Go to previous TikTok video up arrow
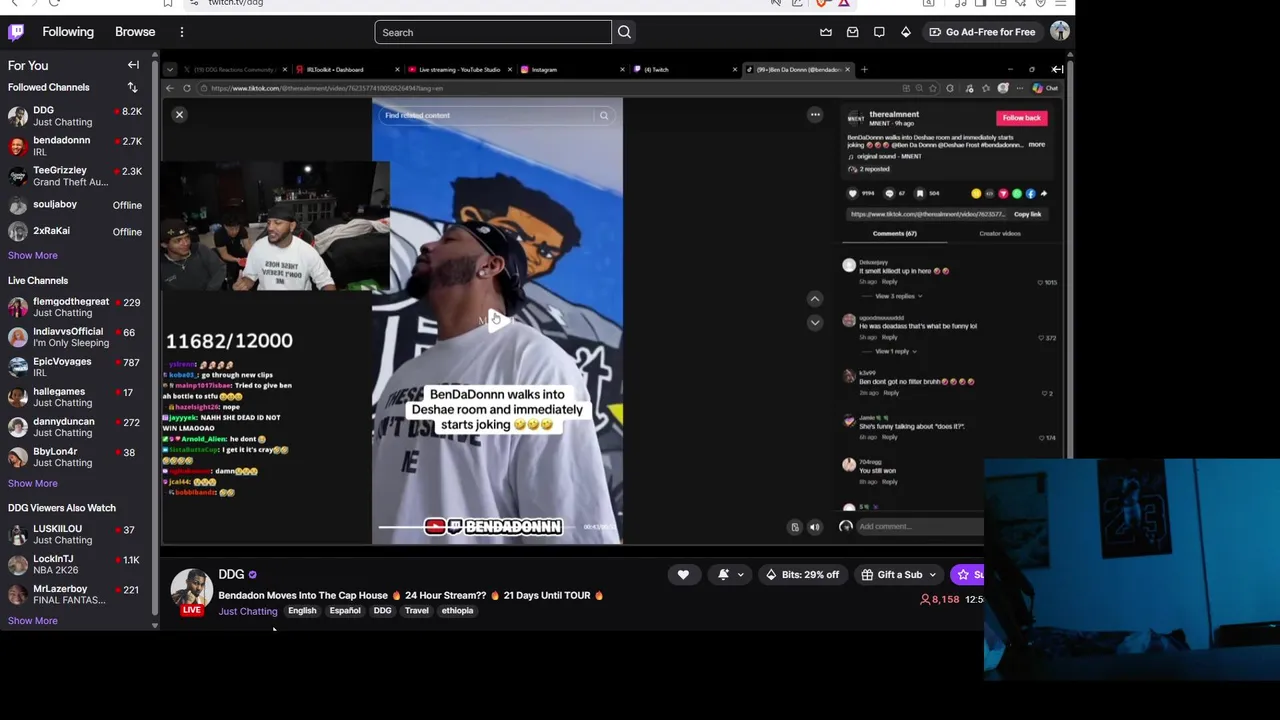Image resolution: width=1280 pixels, height=720 pixels. pos(815,299)
